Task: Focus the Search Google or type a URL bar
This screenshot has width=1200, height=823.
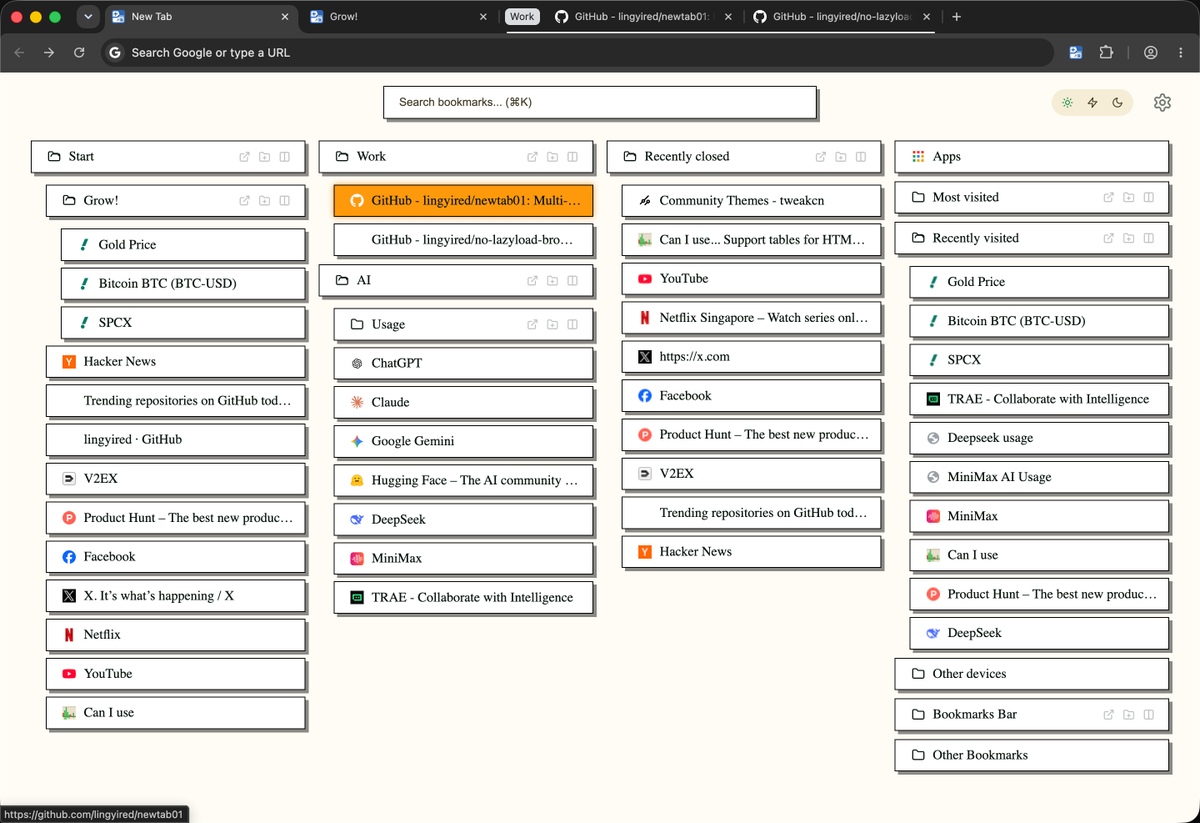Action: click(577, 52)
